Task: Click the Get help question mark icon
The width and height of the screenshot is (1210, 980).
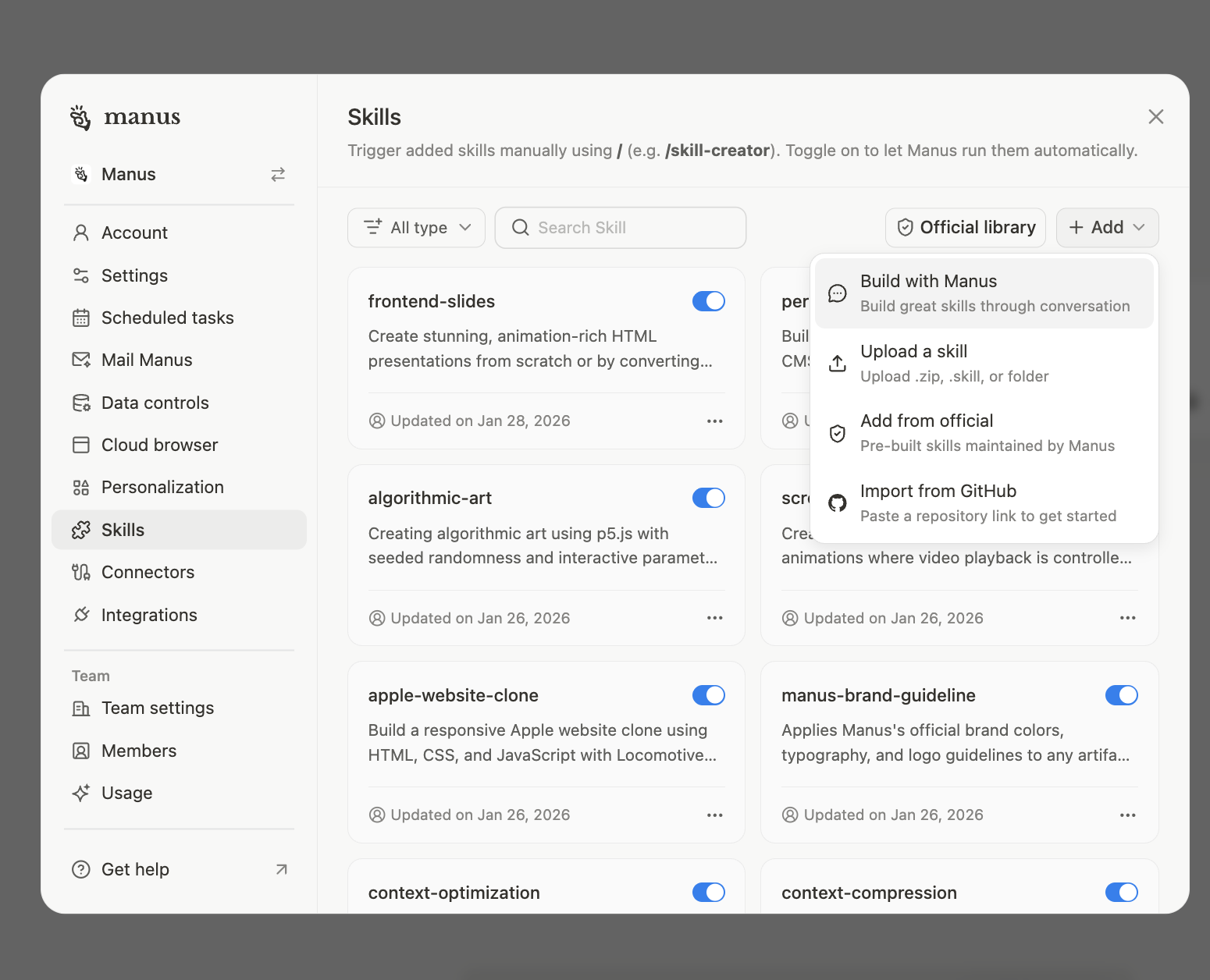Action: pyautogui.click(x=81, y=869)
